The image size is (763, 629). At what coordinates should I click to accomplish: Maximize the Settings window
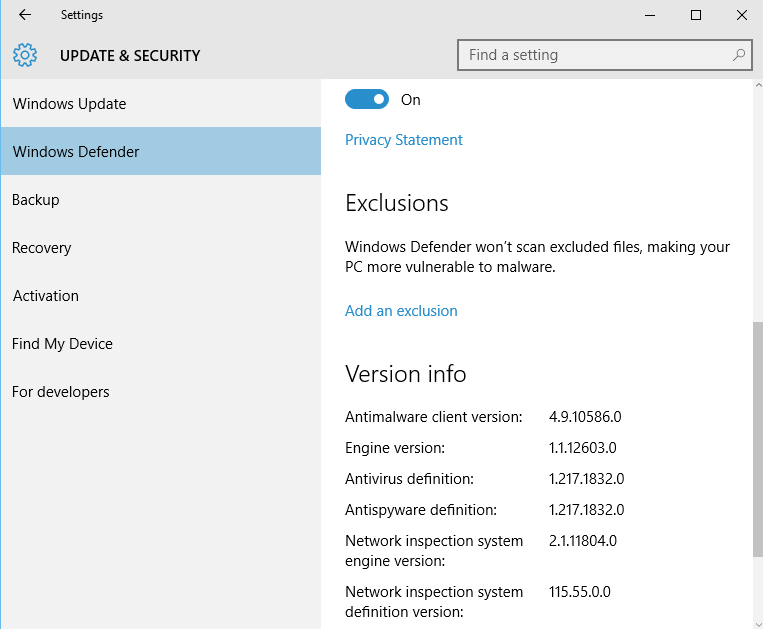(x=696, y=15)
